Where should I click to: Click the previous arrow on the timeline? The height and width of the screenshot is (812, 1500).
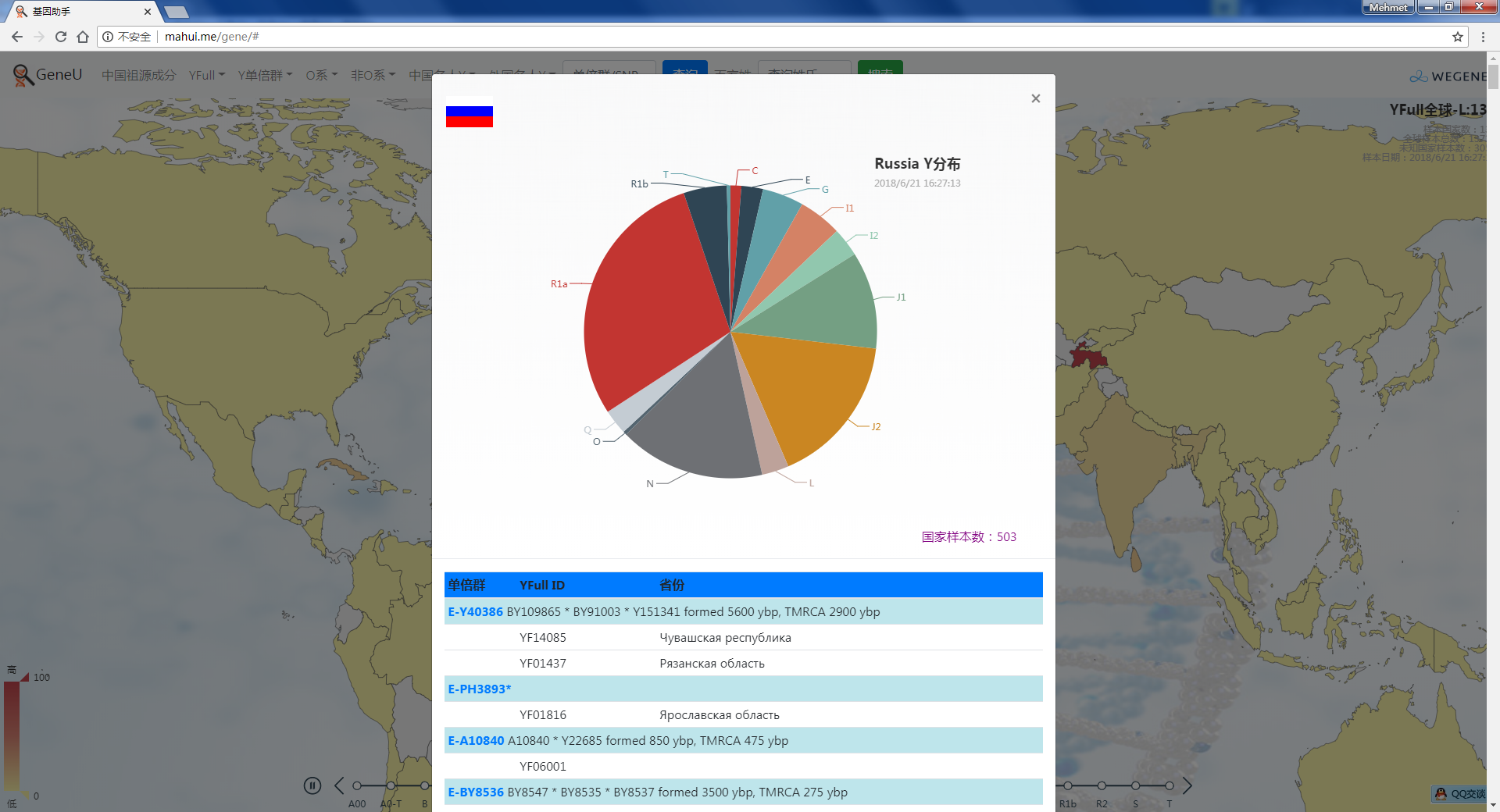pos(339,785)
